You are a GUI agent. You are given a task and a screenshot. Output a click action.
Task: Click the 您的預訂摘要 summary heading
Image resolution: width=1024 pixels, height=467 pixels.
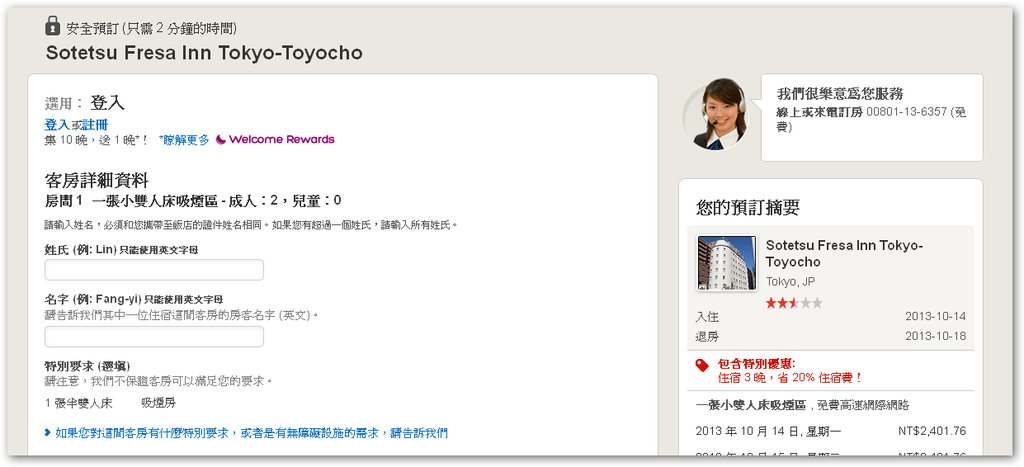(x=748, y=208)
